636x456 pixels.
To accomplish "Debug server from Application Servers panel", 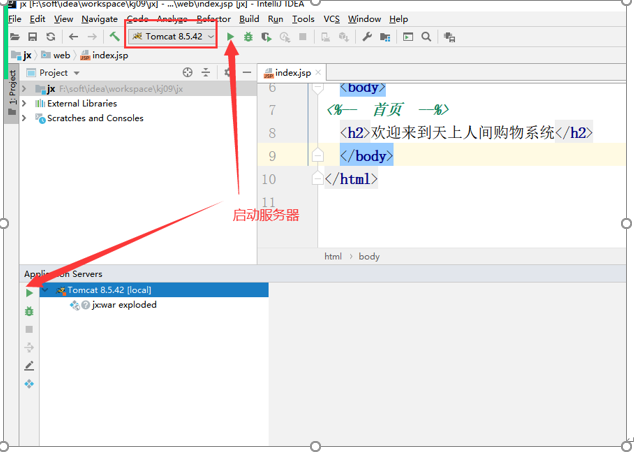I will (29, 311).
